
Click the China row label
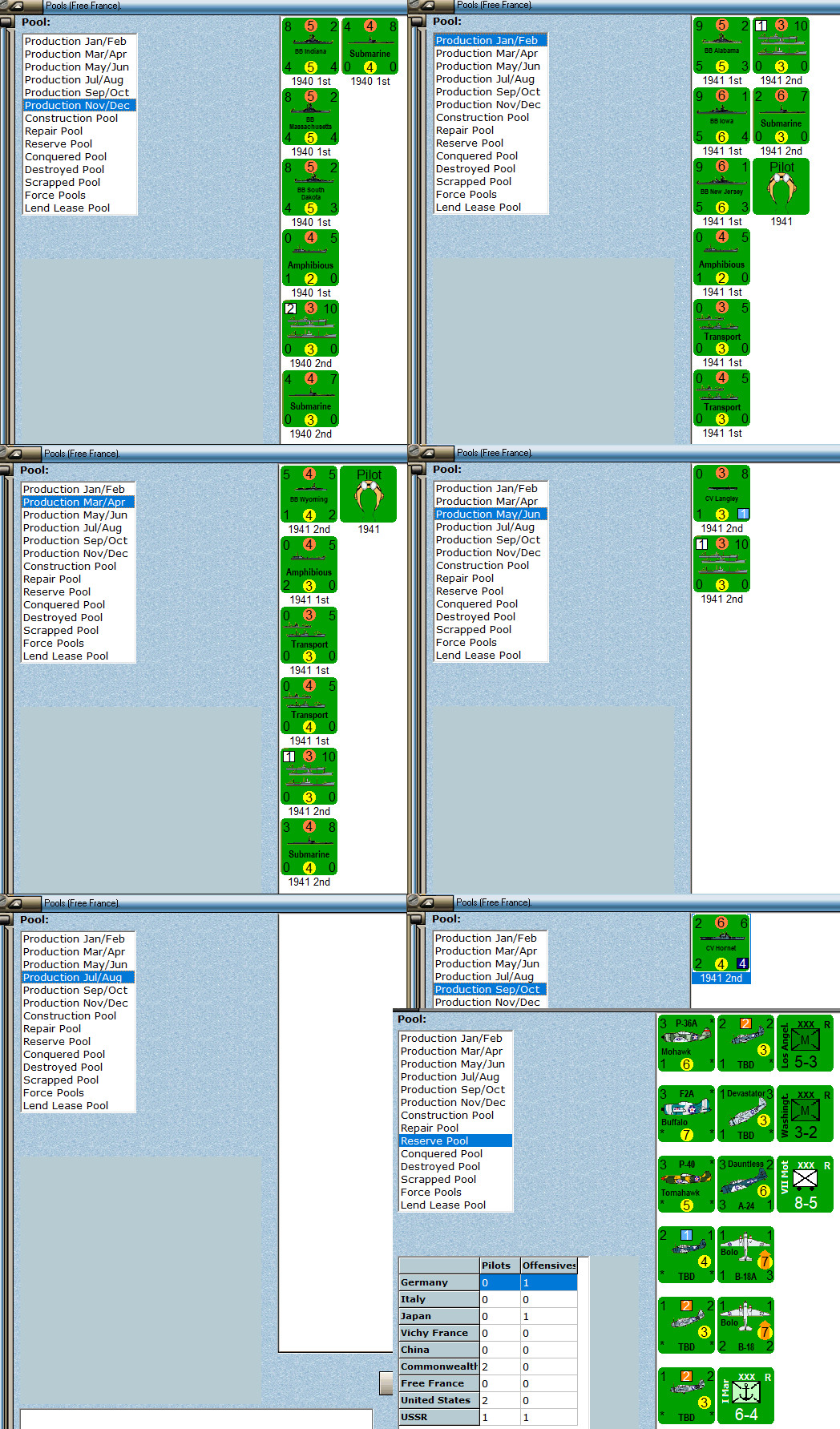pos(439,1350)
